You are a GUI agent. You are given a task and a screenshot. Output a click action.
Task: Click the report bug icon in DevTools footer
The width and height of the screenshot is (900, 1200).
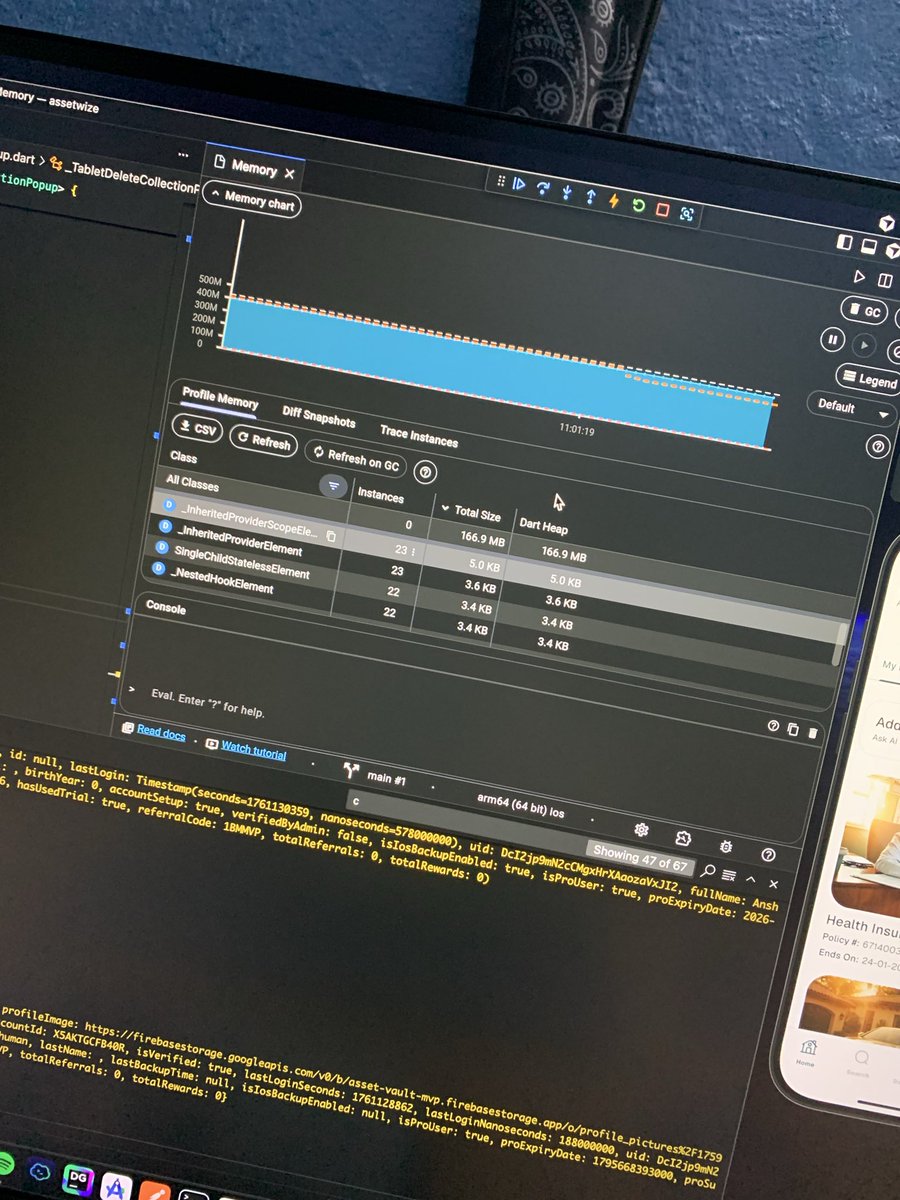click(x=725, y=847)
